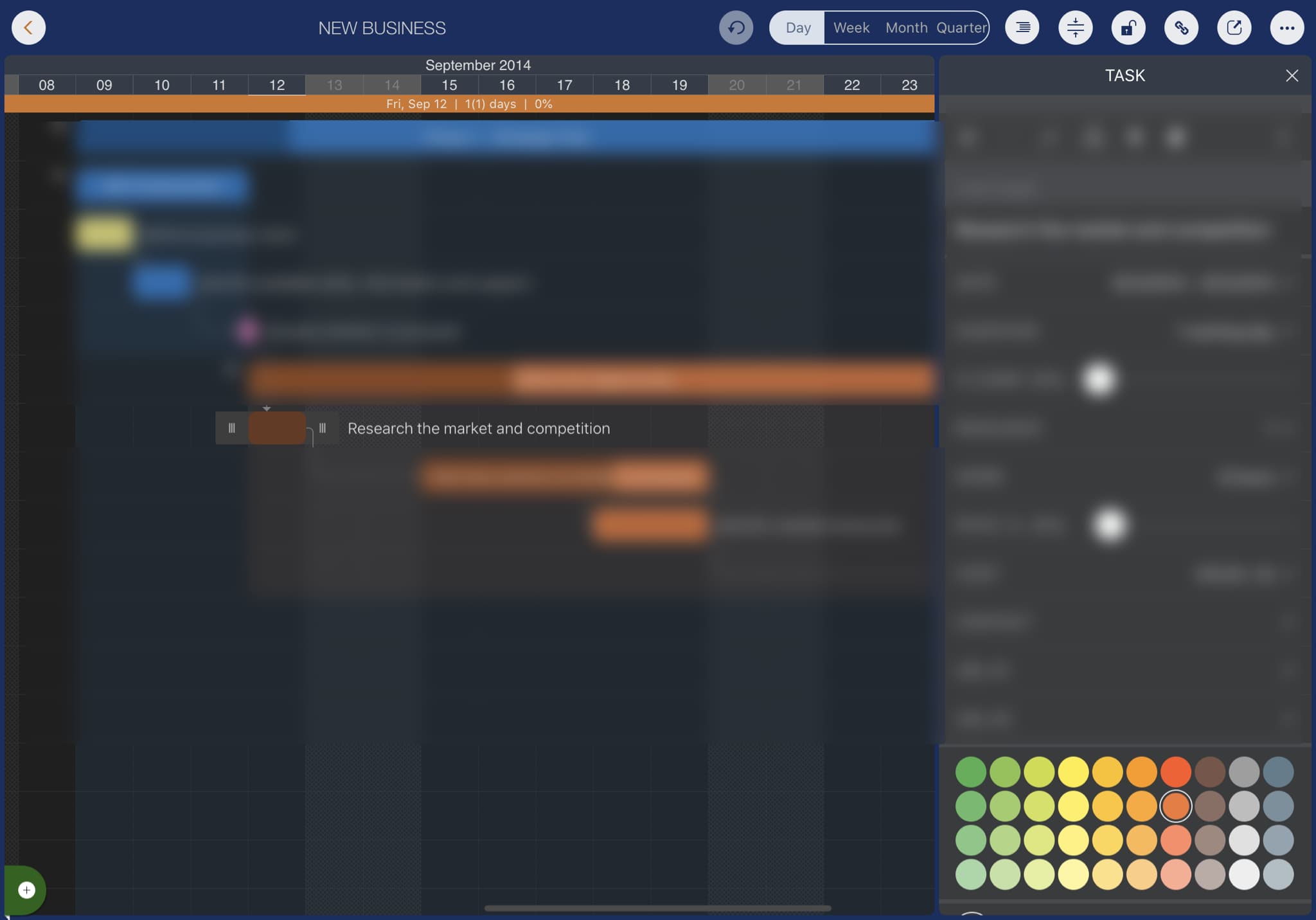Click the chain link dependencies icon
The height and width of the screenshot is (920, 1316).
coord(1181,28)
